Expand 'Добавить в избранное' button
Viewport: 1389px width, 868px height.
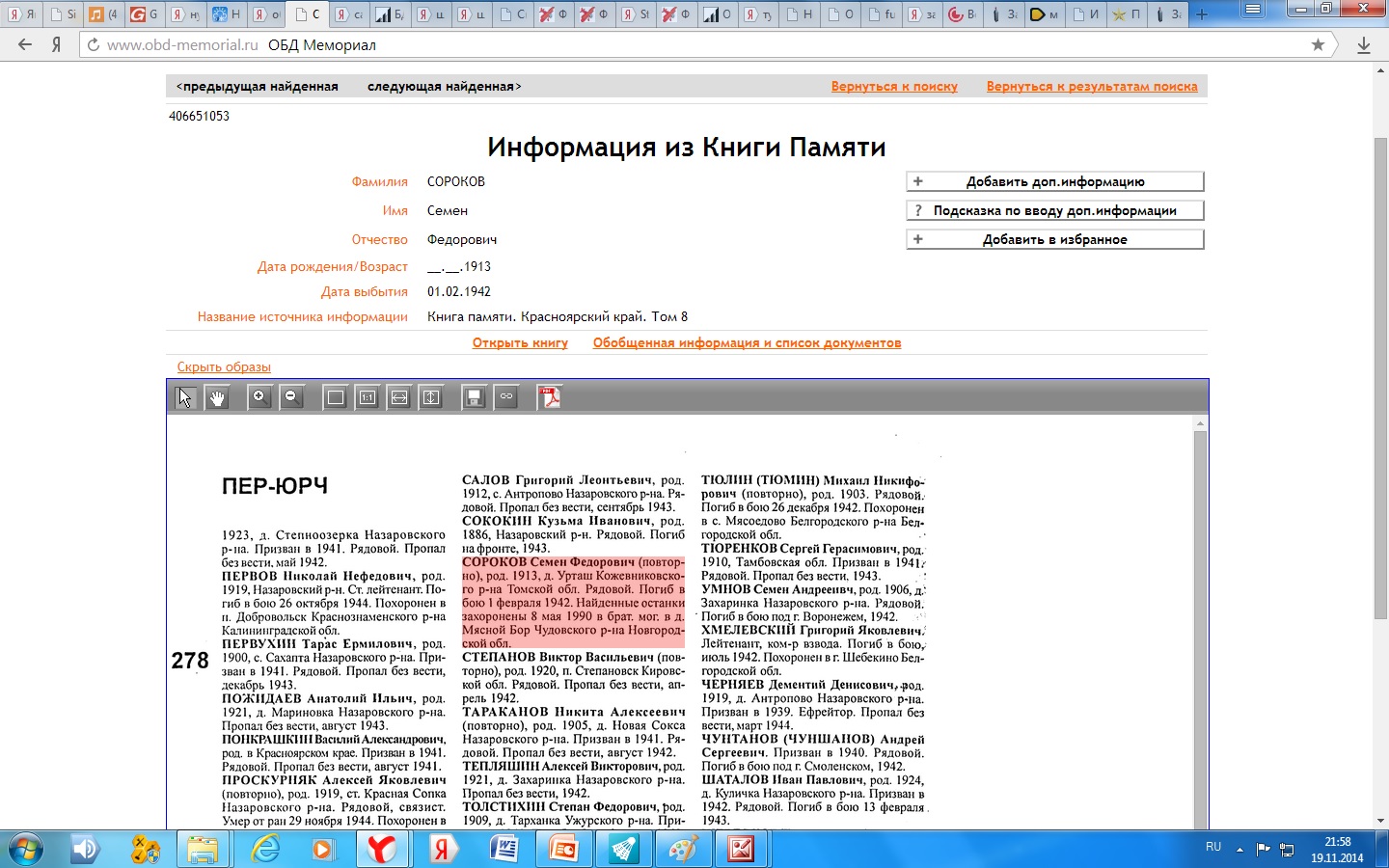(x=1054, y=239)
